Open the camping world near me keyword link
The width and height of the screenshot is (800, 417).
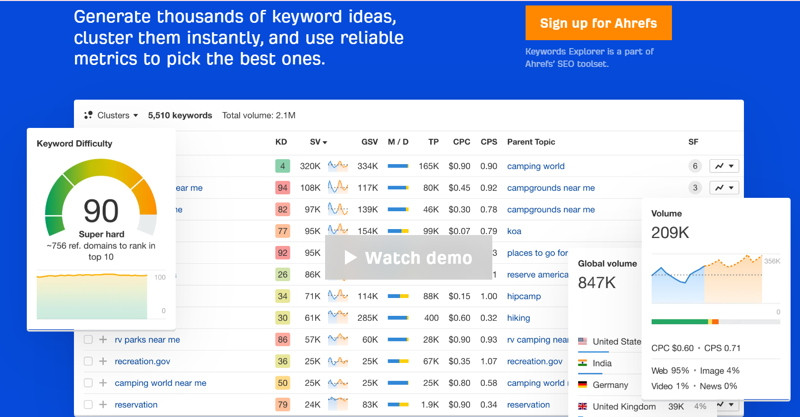(x=160, y=383)
